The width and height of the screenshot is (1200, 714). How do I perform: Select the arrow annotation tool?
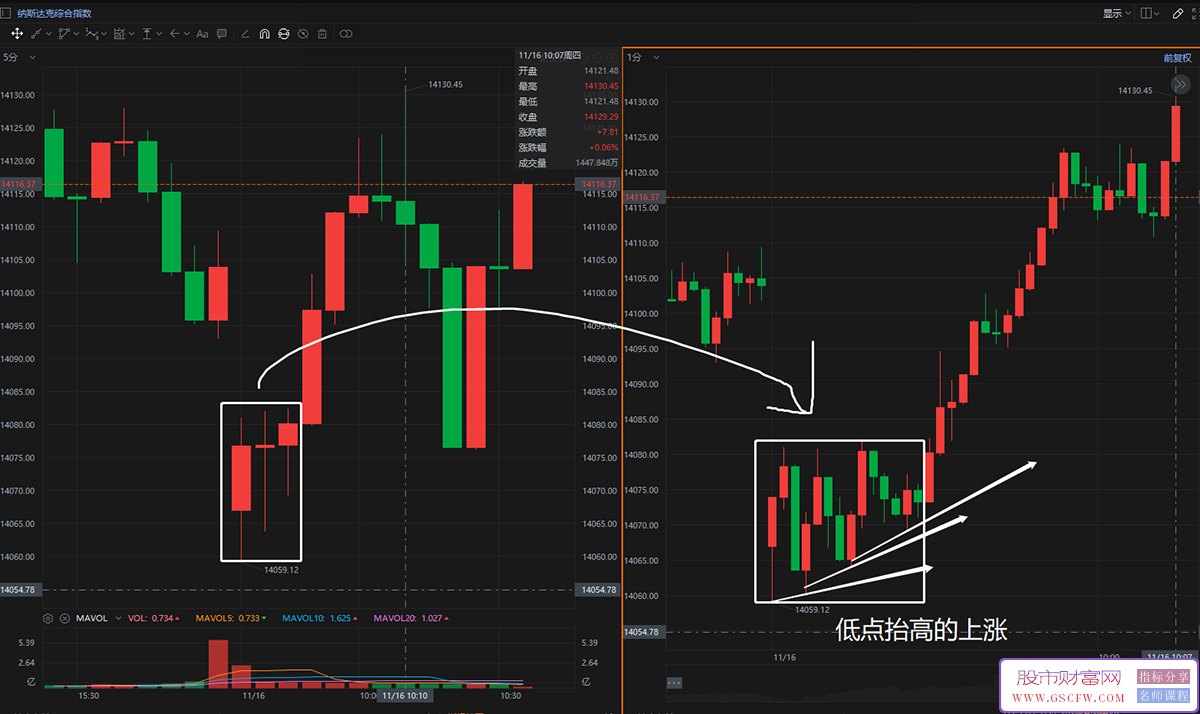(x=174, y=34)
